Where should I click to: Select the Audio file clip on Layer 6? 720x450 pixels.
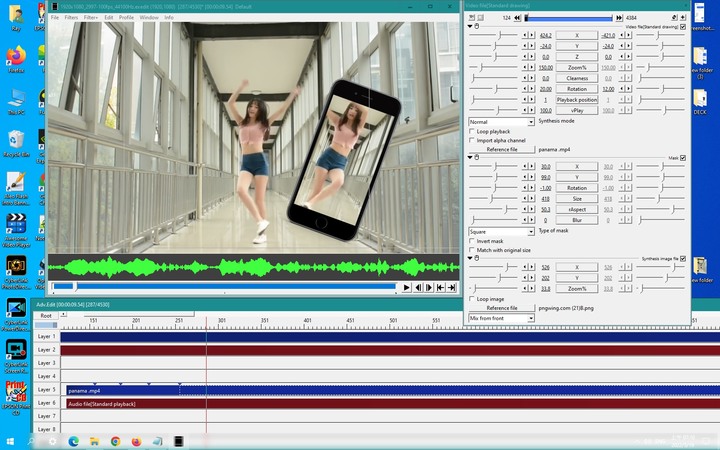(x=393, y=404)
